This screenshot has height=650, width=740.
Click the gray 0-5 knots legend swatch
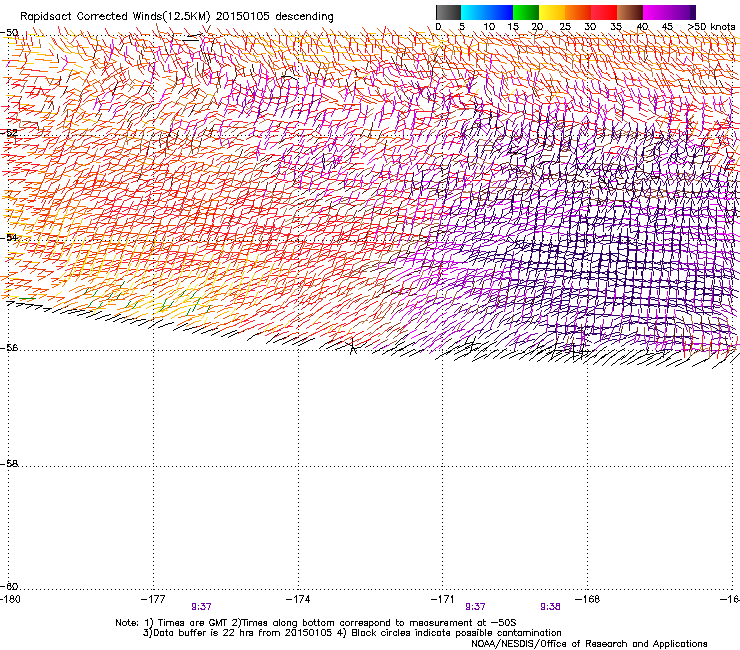[x=448, y=12]
